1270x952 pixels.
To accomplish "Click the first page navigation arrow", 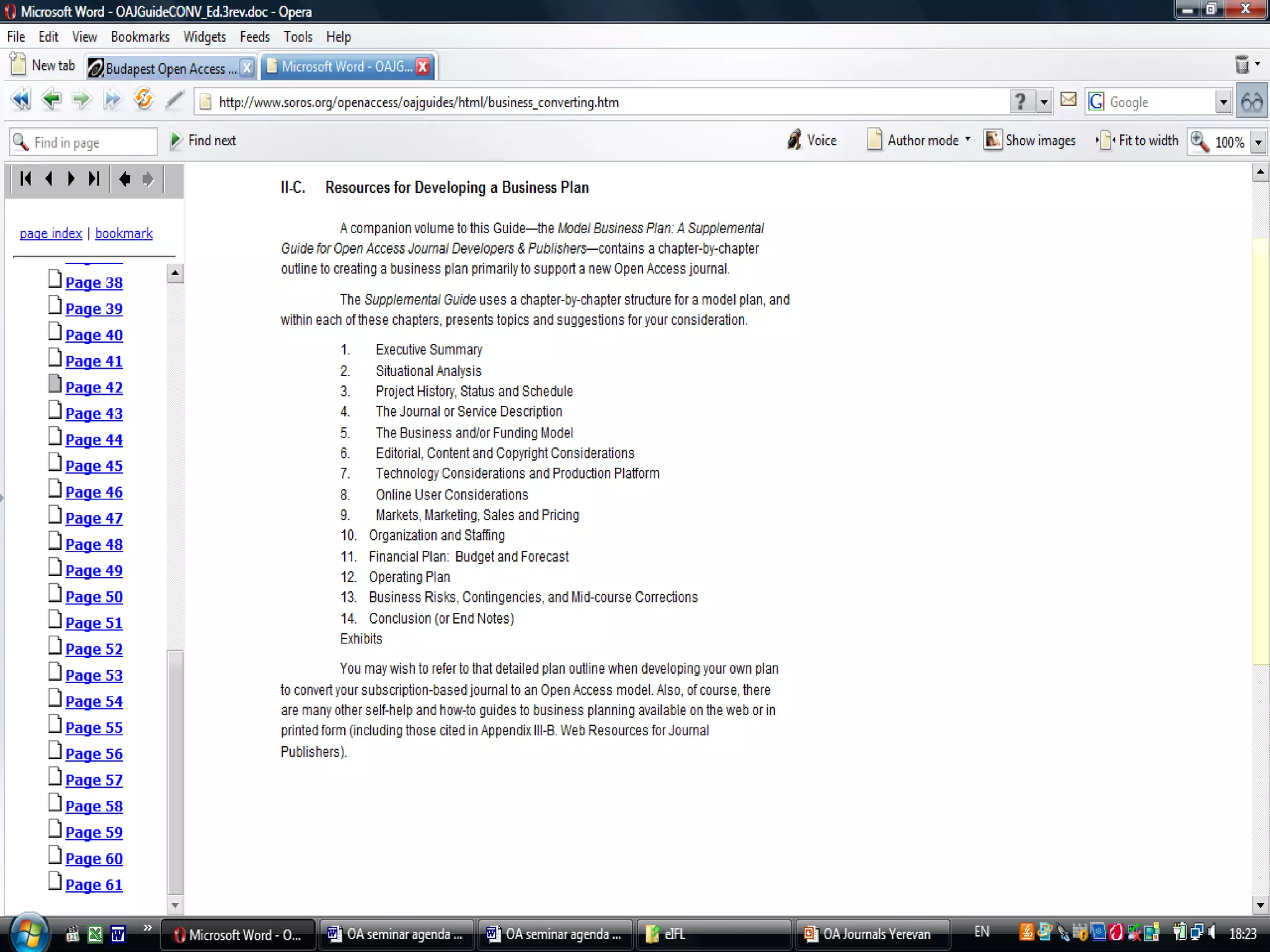I will [25, 179].
